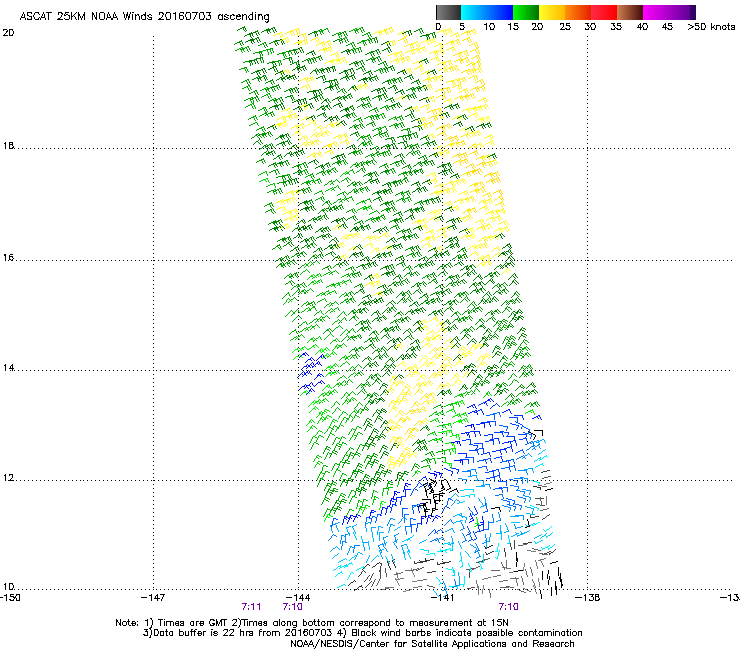Click the '45' label under the color bar

(667, 27)
